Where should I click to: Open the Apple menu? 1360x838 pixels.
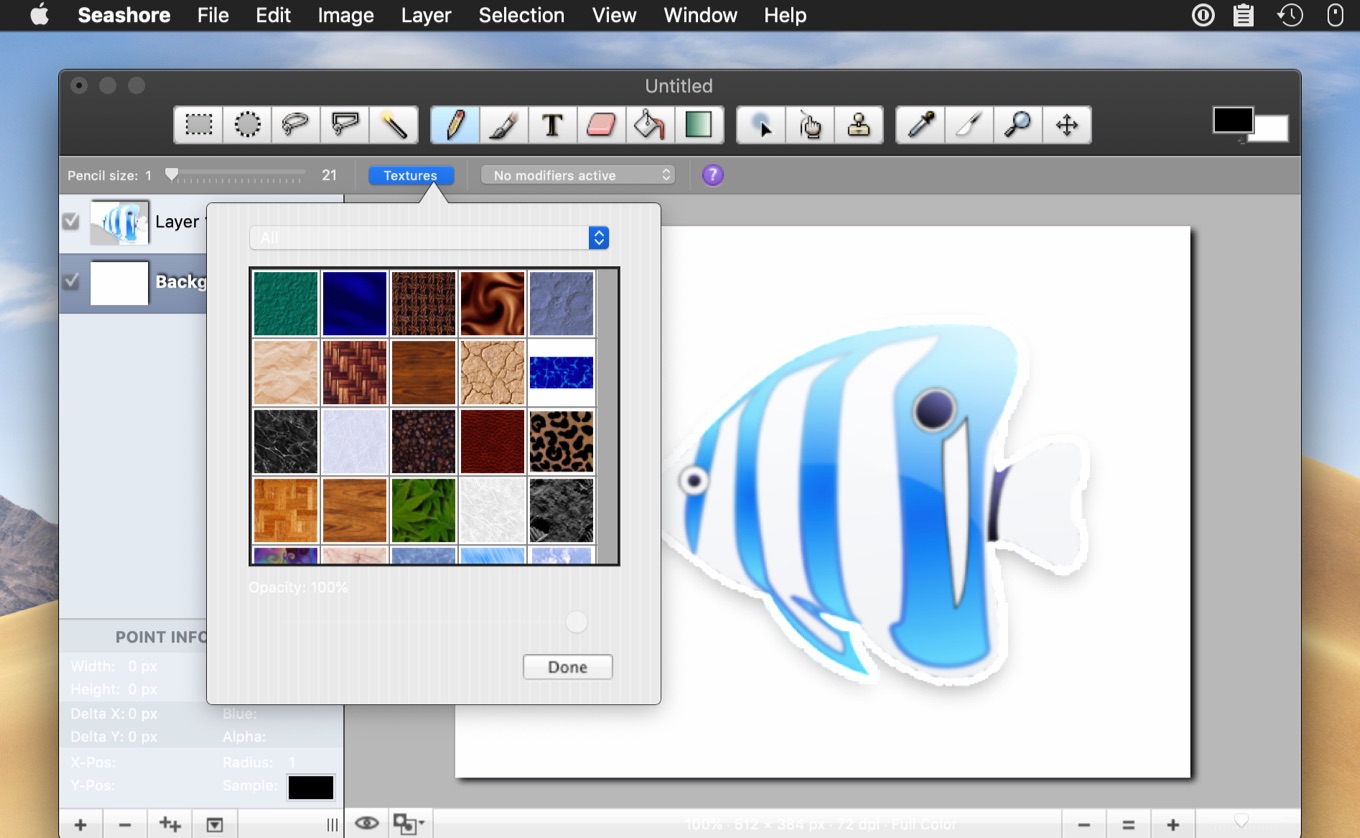[x=39, y=15]
